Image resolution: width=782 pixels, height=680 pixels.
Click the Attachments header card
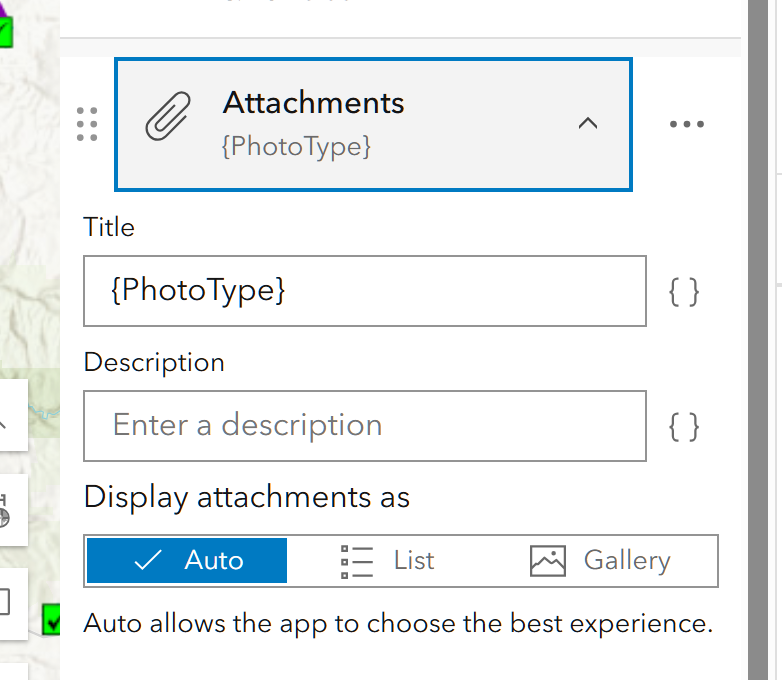point(374,124)
